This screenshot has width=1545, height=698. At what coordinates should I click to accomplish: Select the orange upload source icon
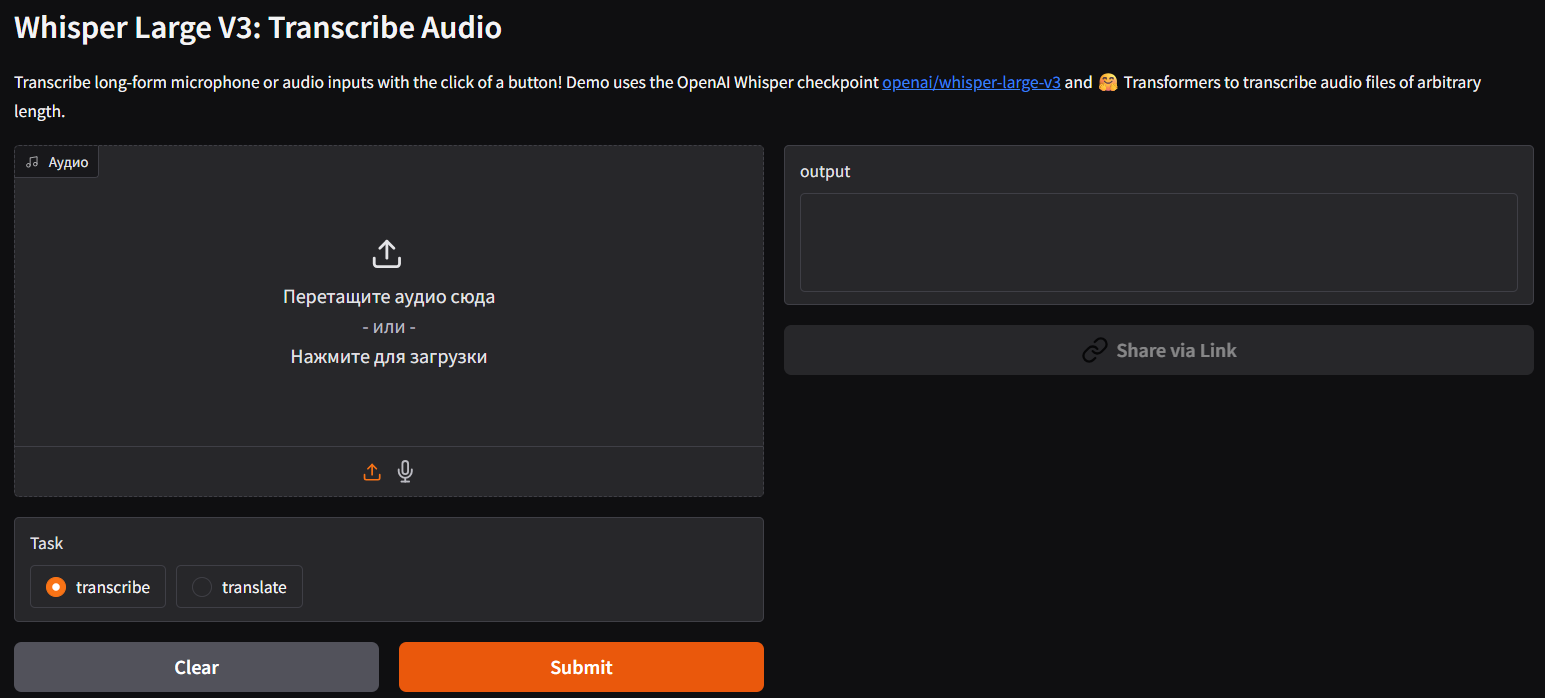click(372, 472)
